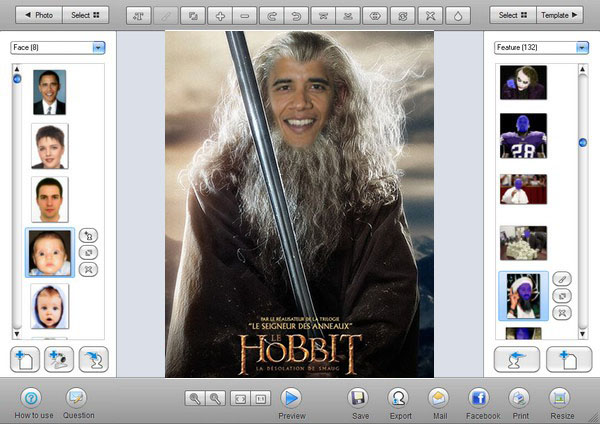Click the left Select grid button
Screen dimensions: 600x424
coord(85,16)
